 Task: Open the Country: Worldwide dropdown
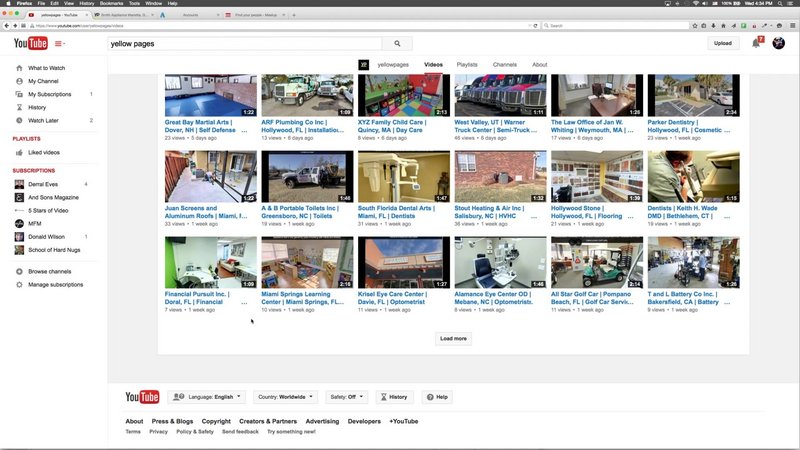pyautogui.click(x=286, y=397)
